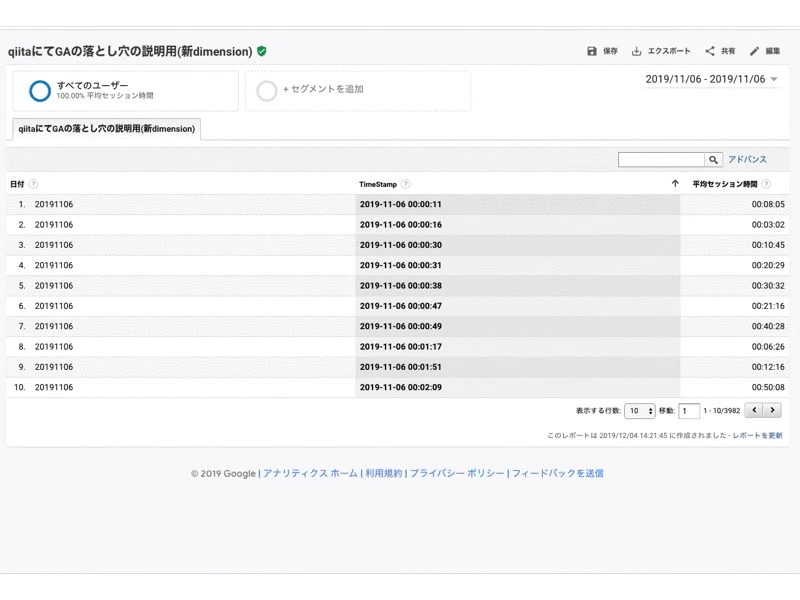Click session duration value 00:50:08
800x600 pixels.
(768, 387)
